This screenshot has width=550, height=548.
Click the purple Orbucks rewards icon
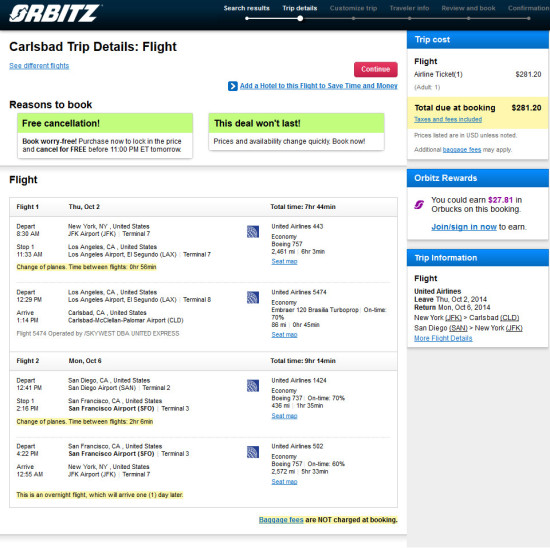[419, 204]
